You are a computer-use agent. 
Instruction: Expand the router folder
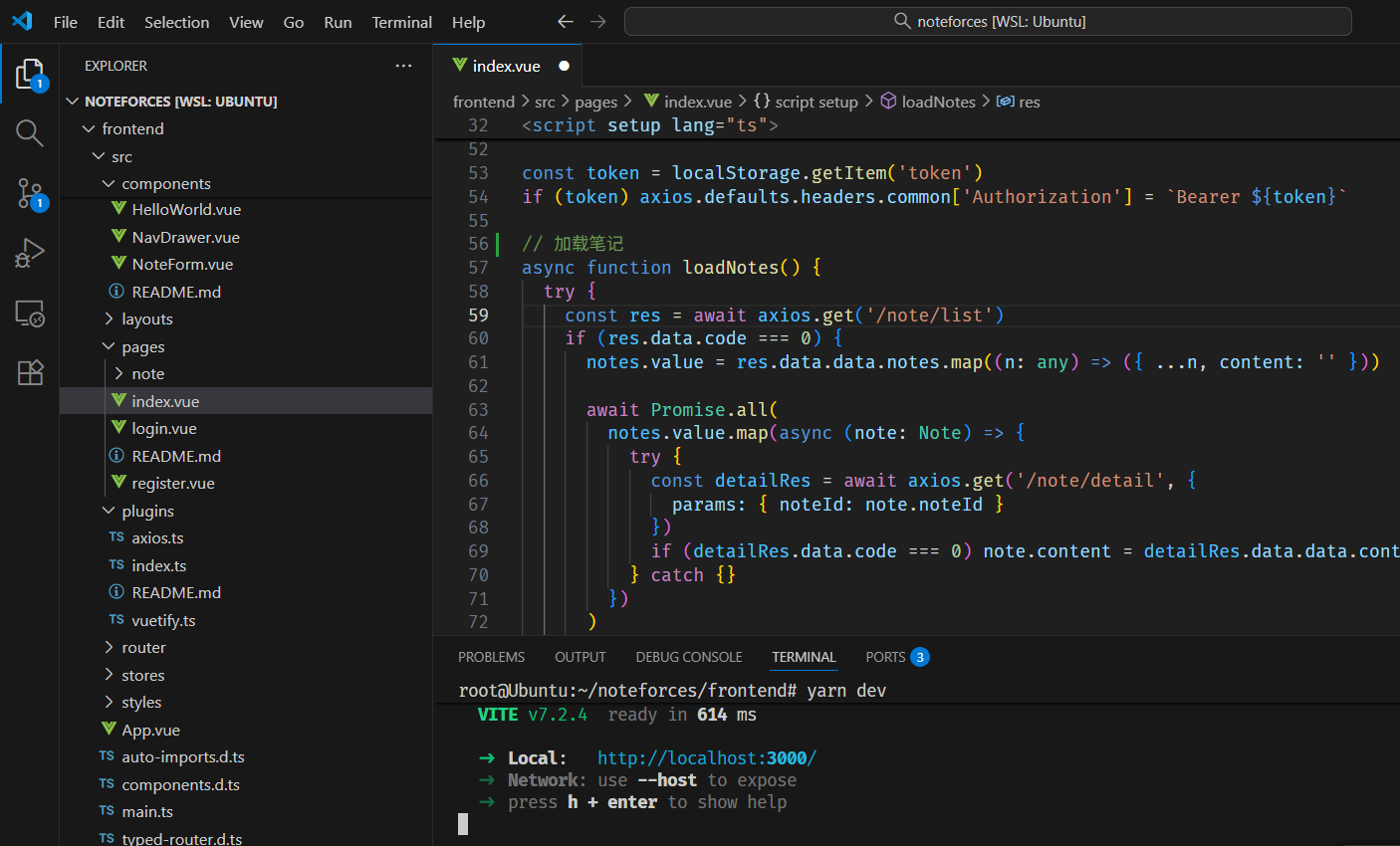click(143, 647)
